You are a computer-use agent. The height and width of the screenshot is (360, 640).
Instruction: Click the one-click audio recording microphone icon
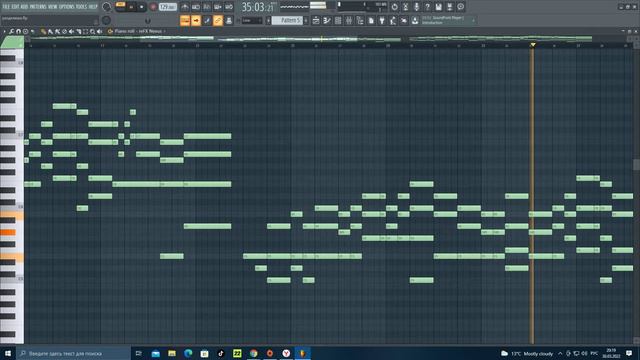(416, 7)
